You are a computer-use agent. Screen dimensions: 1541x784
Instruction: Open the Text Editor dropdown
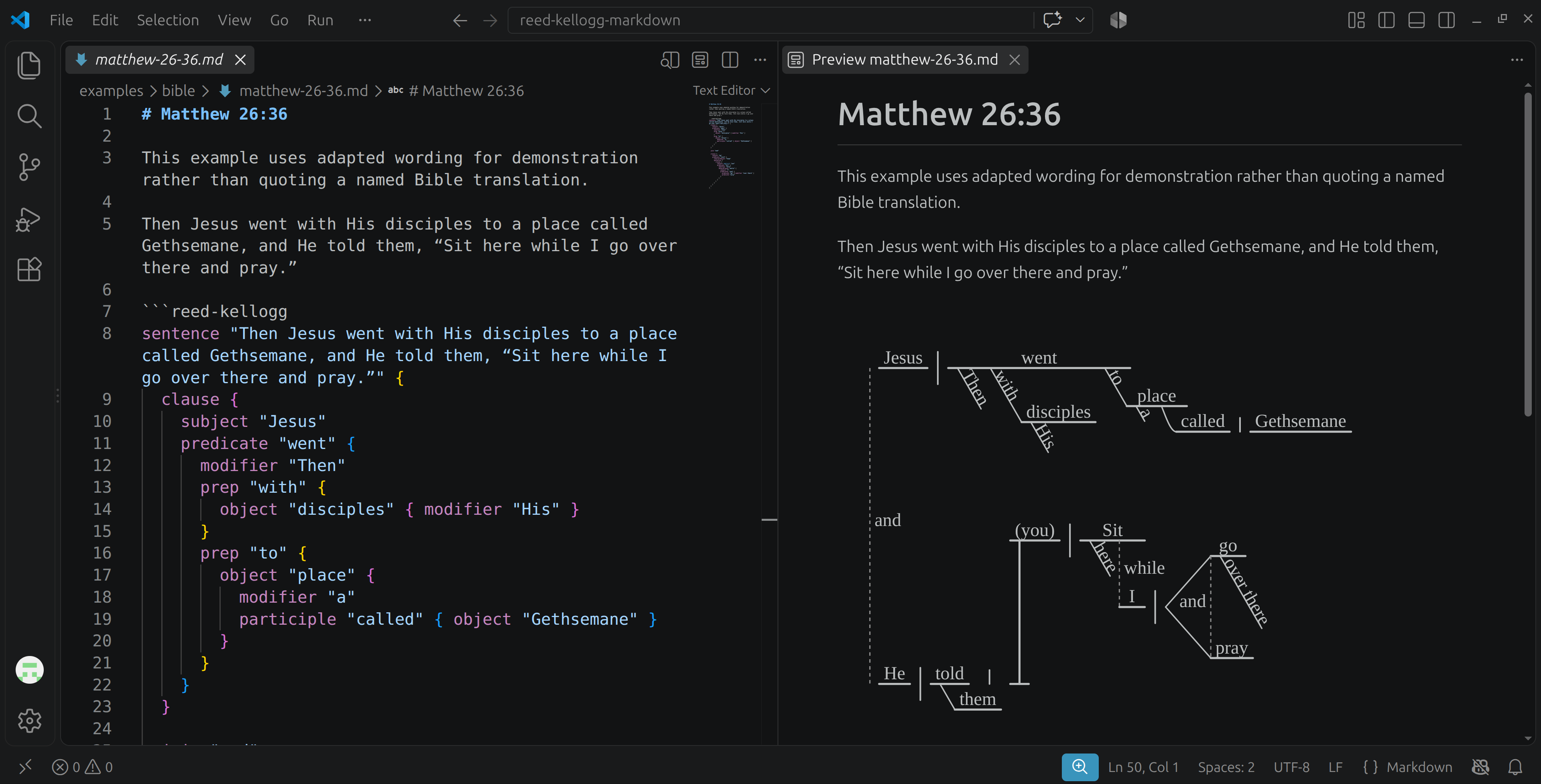click(731, 90)
